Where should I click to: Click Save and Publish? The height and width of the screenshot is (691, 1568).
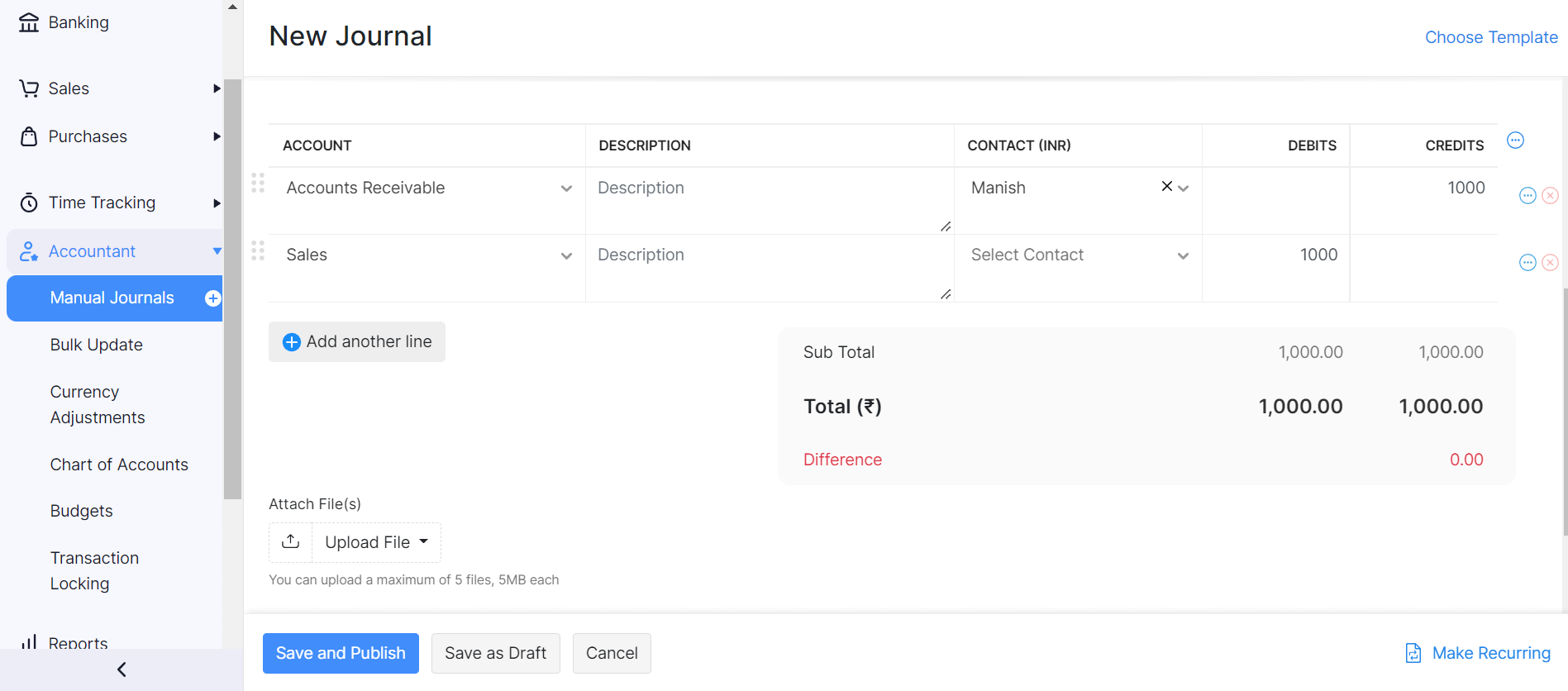pos(341,653)
